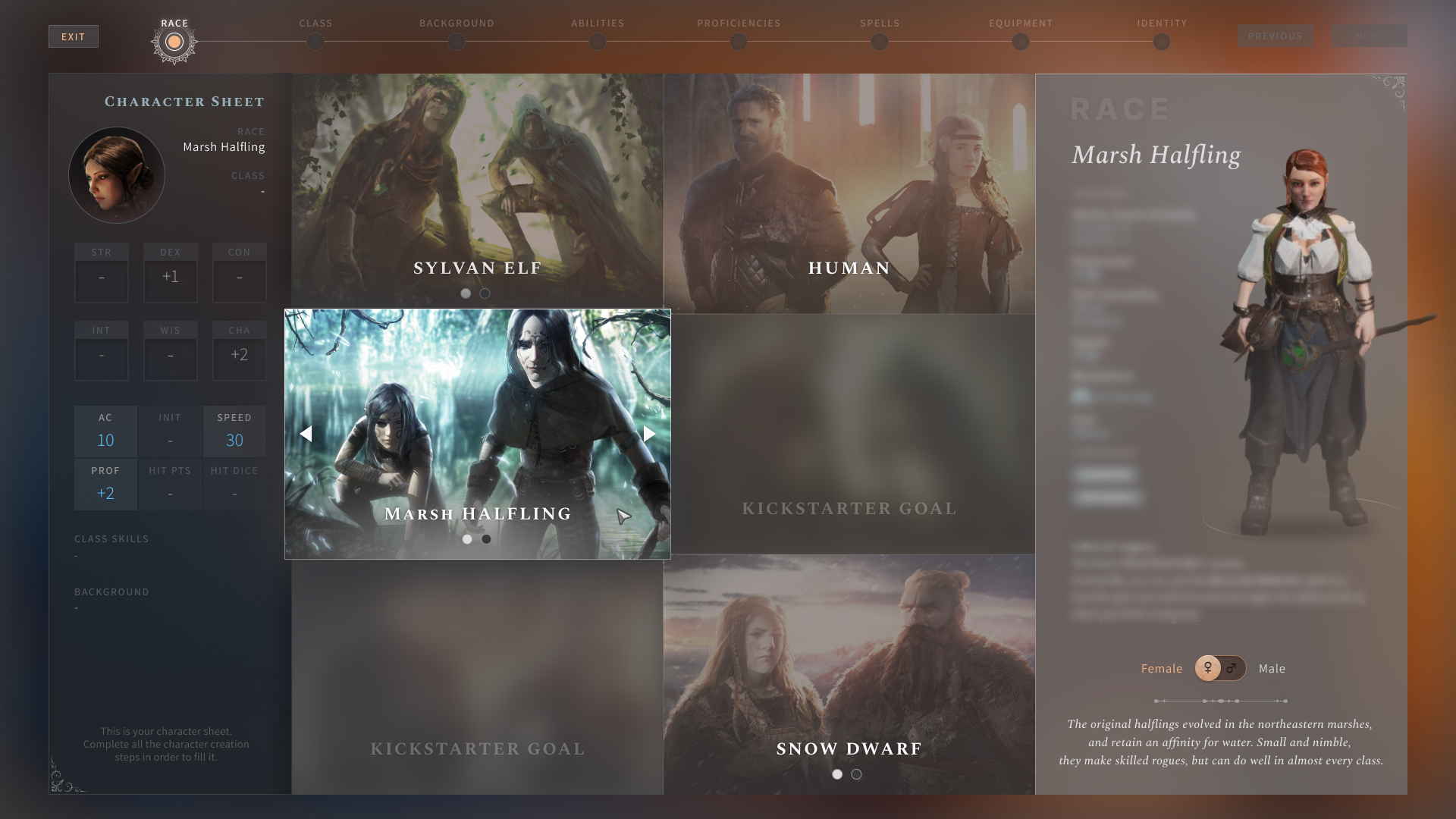
Task: Click the Spells step indicator
Action: pos(879,41)
